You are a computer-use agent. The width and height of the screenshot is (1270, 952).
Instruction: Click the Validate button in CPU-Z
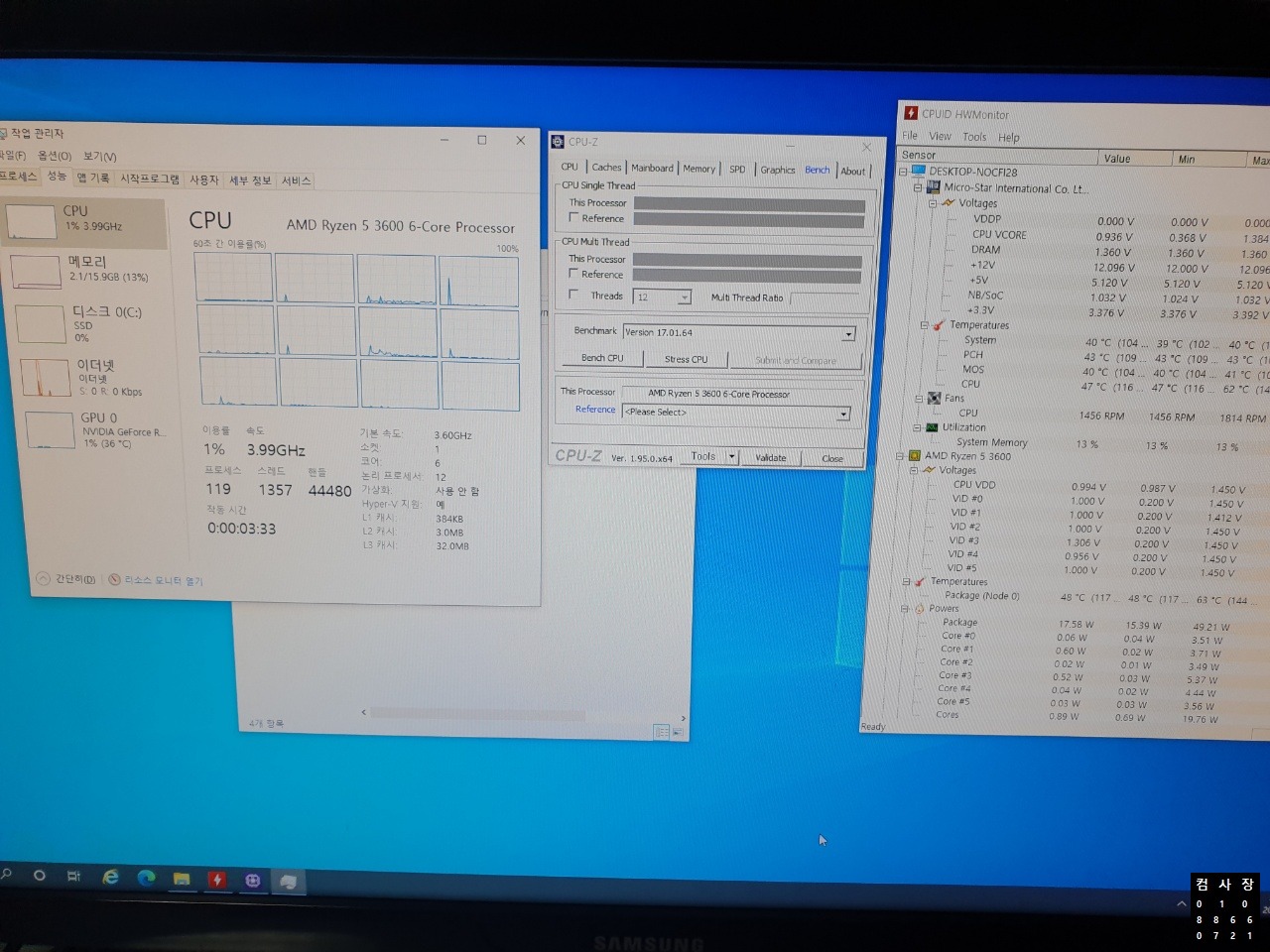click(x=771, y=457)
